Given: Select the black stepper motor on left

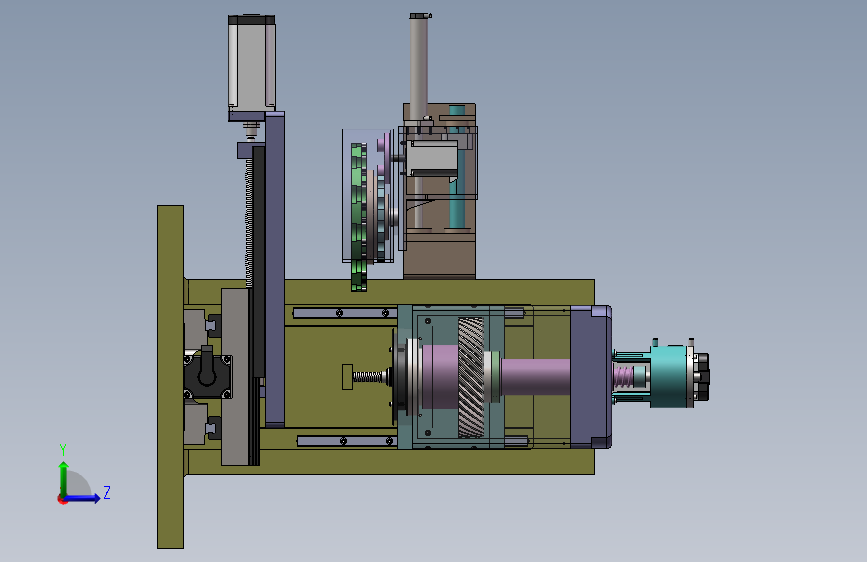Looking at the screenshot, I should 207,376.
